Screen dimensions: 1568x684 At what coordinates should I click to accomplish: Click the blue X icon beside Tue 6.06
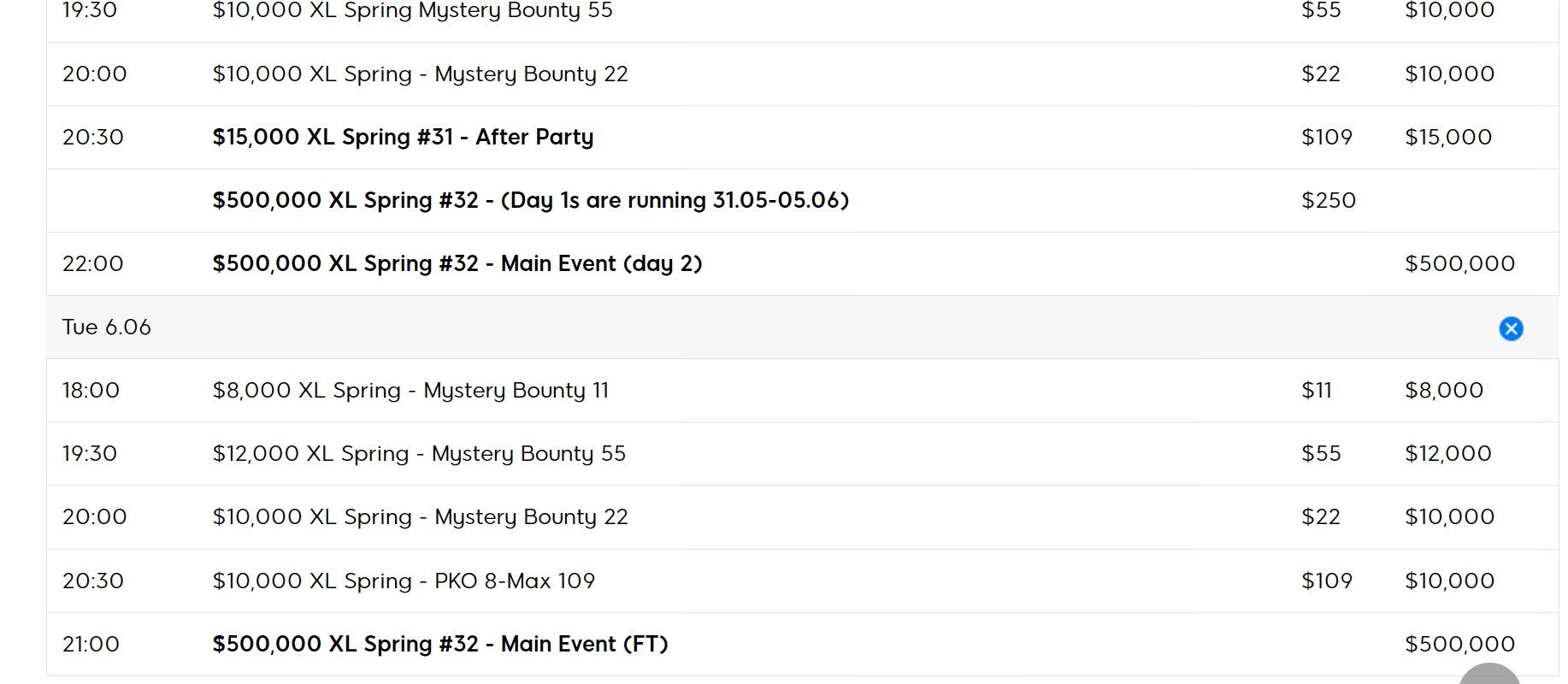tap(1511, 328)
